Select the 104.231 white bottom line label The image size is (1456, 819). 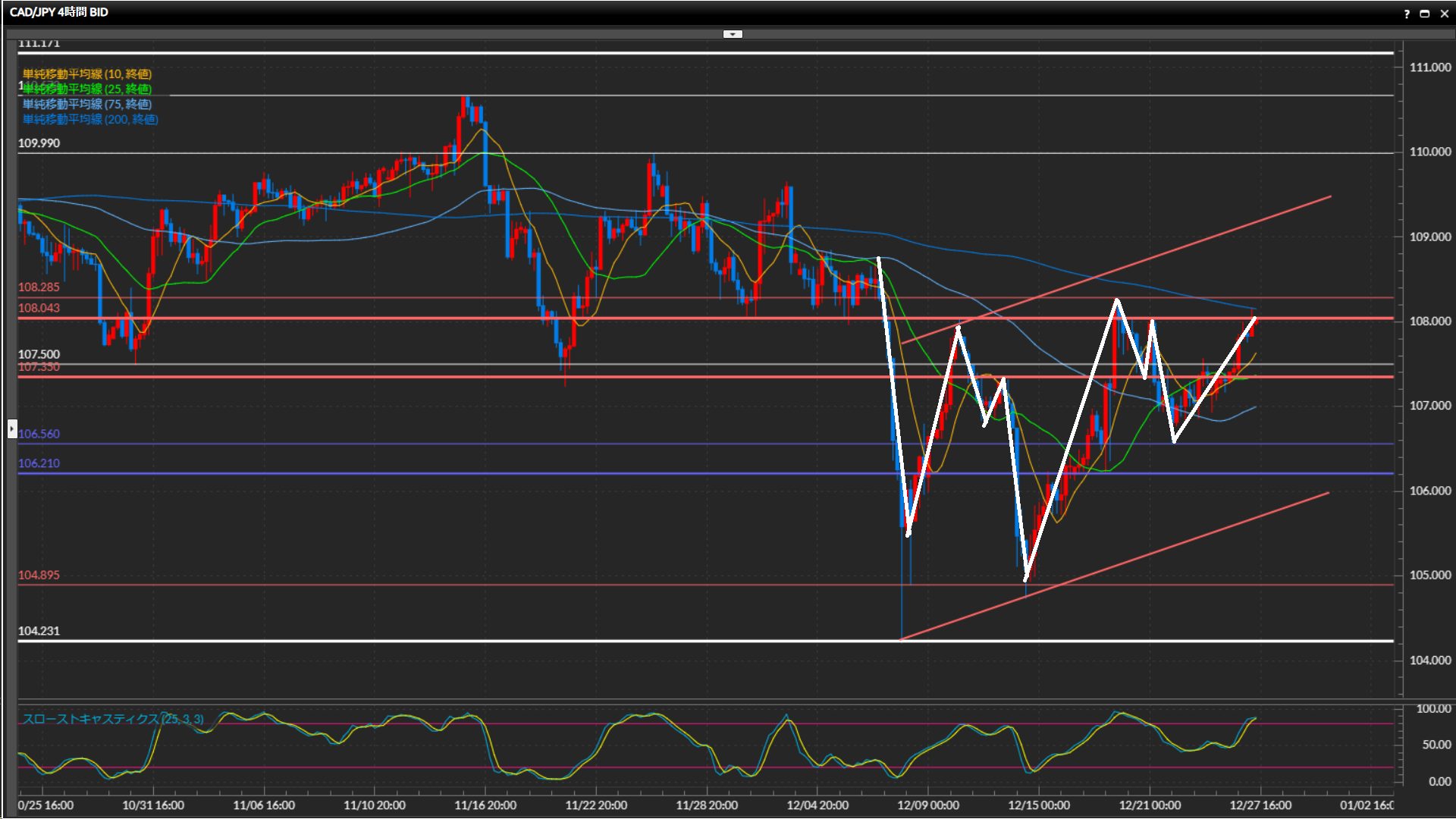pyautogui.click(x=39, y=631)
